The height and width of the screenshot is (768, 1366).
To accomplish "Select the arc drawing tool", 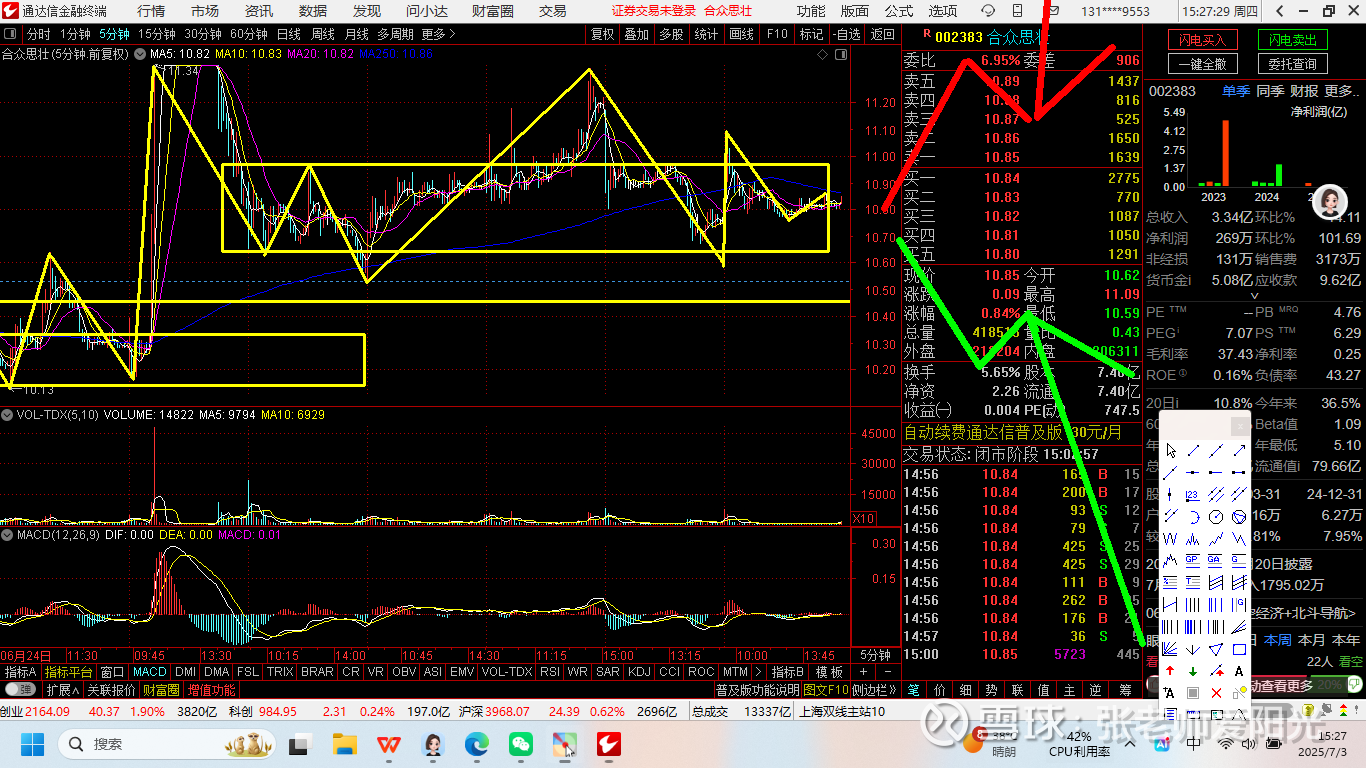I will [1193, 516].
